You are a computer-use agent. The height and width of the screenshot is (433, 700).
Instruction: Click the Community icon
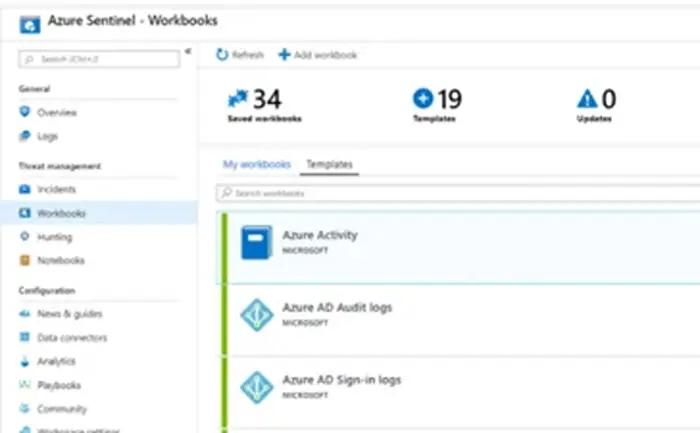(x=25, y=408)
